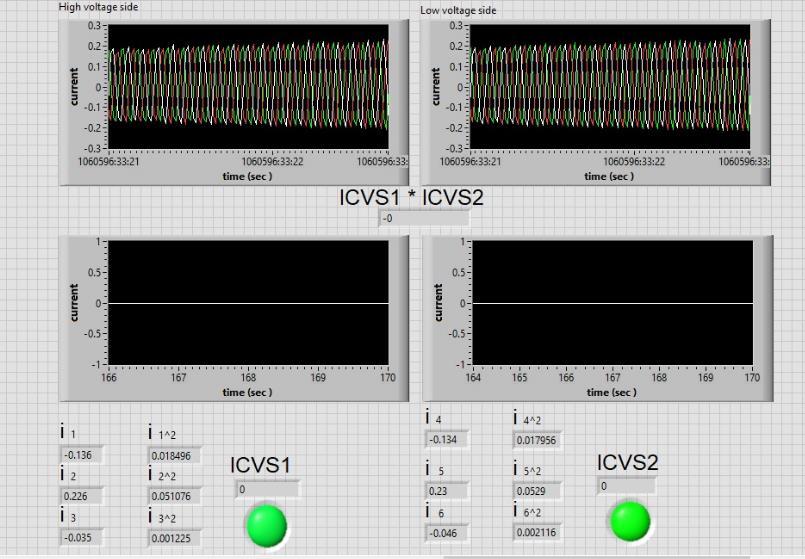Click the 'current' y-axis label of Low voltage graph
The height and width of the screenshot is (559, 805).
click(x=436, y=87)
